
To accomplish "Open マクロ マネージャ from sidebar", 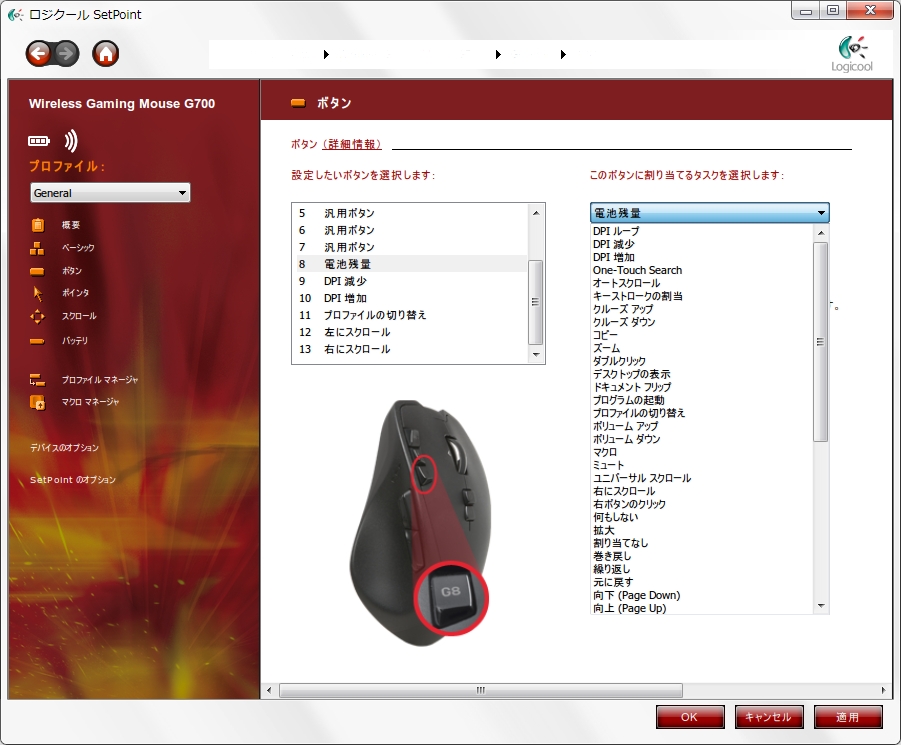I will [90, 402].
